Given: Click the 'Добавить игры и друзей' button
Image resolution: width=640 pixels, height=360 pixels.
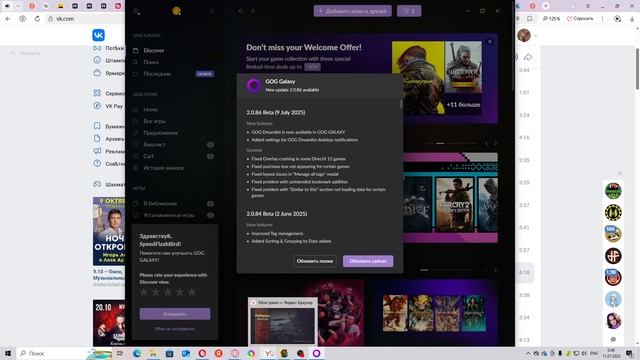Looking at the screenshot, I should click(x=353, y=11).
